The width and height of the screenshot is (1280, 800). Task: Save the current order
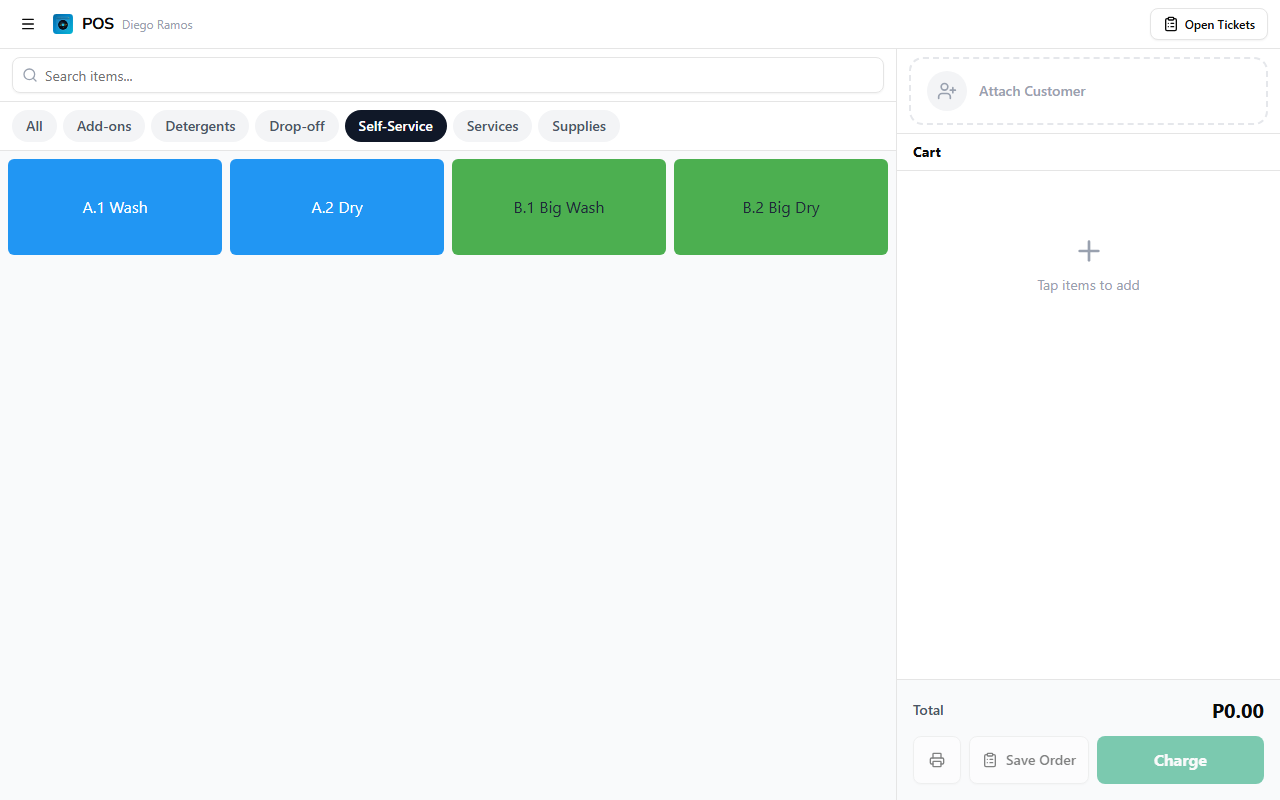(1028, 760)
